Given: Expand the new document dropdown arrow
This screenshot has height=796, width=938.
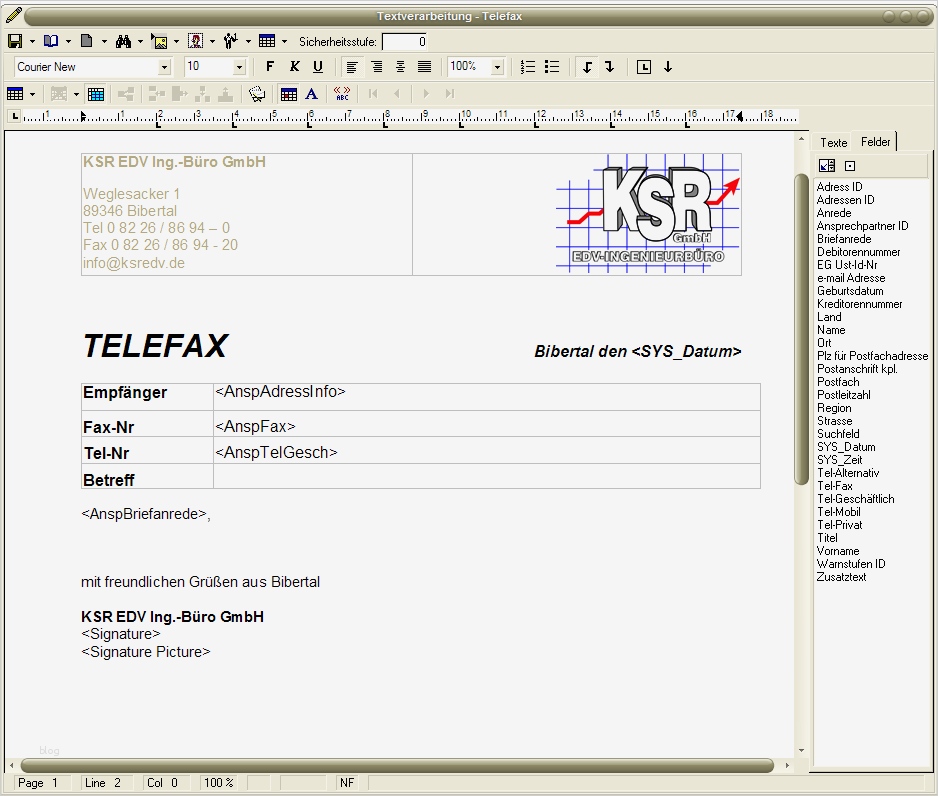Looking at the screenshot, I should tap(104, 41).
